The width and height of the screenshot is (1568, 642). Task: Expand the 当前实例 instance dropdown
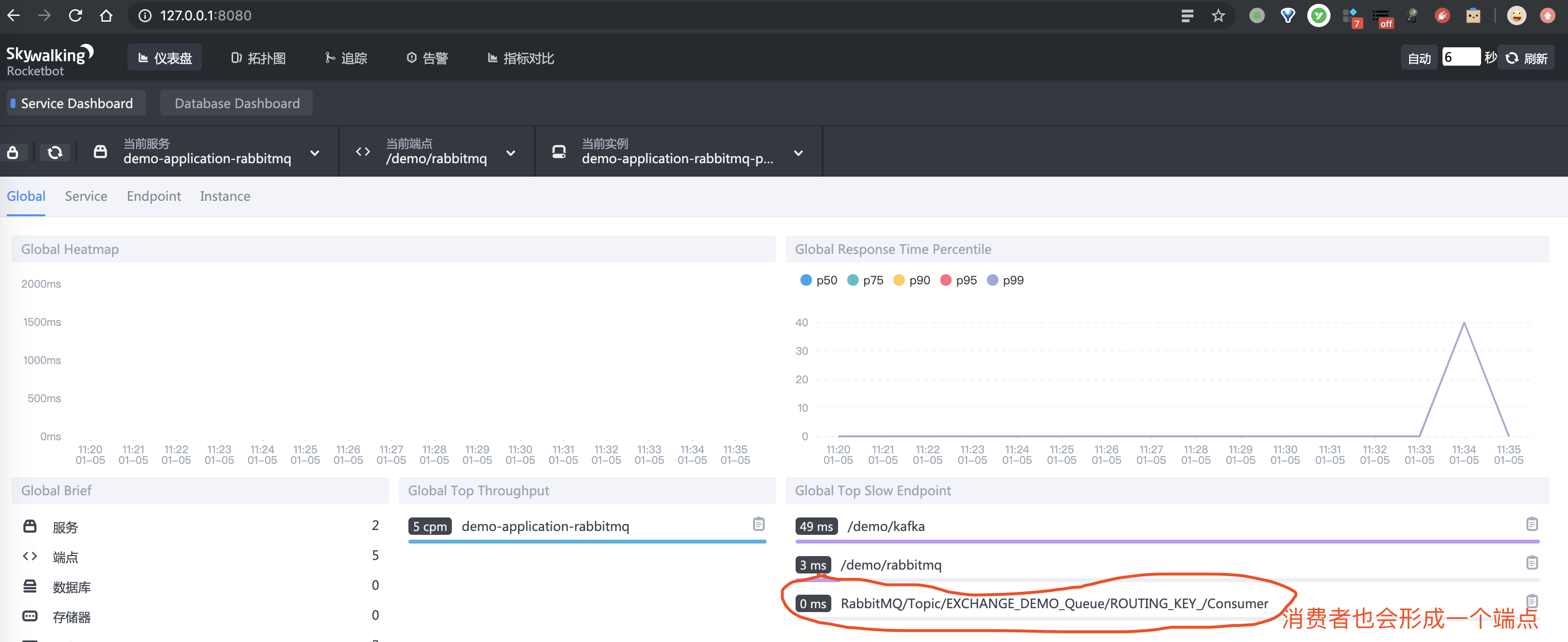pyautogui.click(x=798, y=153)
